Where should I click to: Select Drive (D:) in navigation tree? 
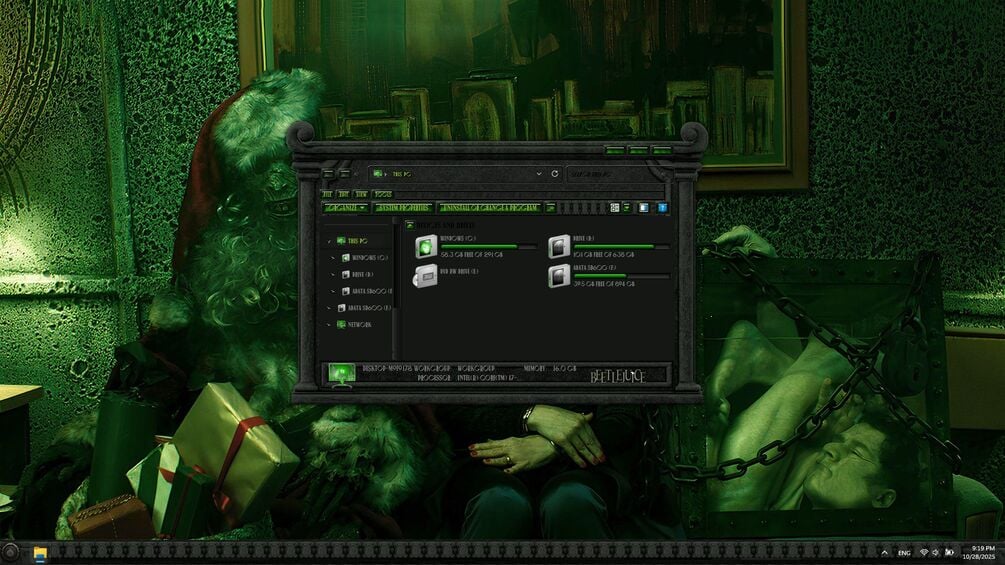(x=358, y=275)
